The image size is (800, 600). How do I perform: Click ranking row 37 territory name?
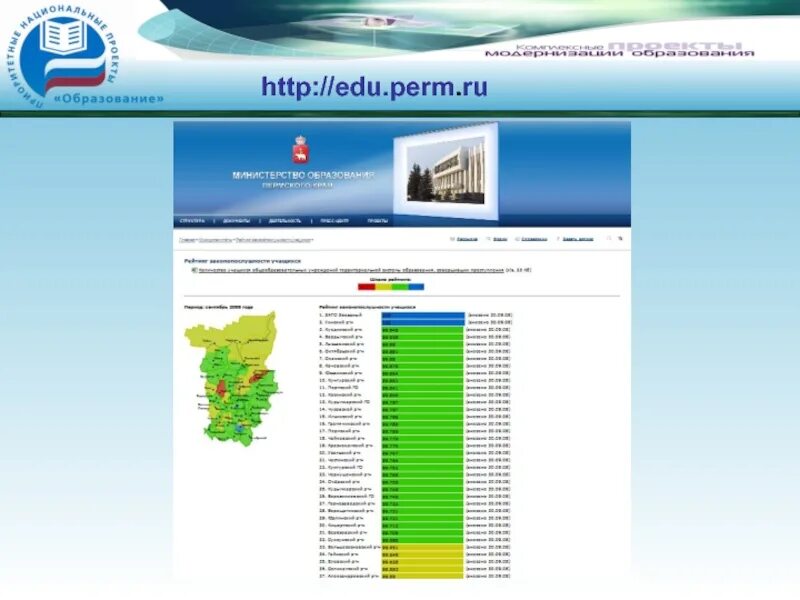[349, 576]
